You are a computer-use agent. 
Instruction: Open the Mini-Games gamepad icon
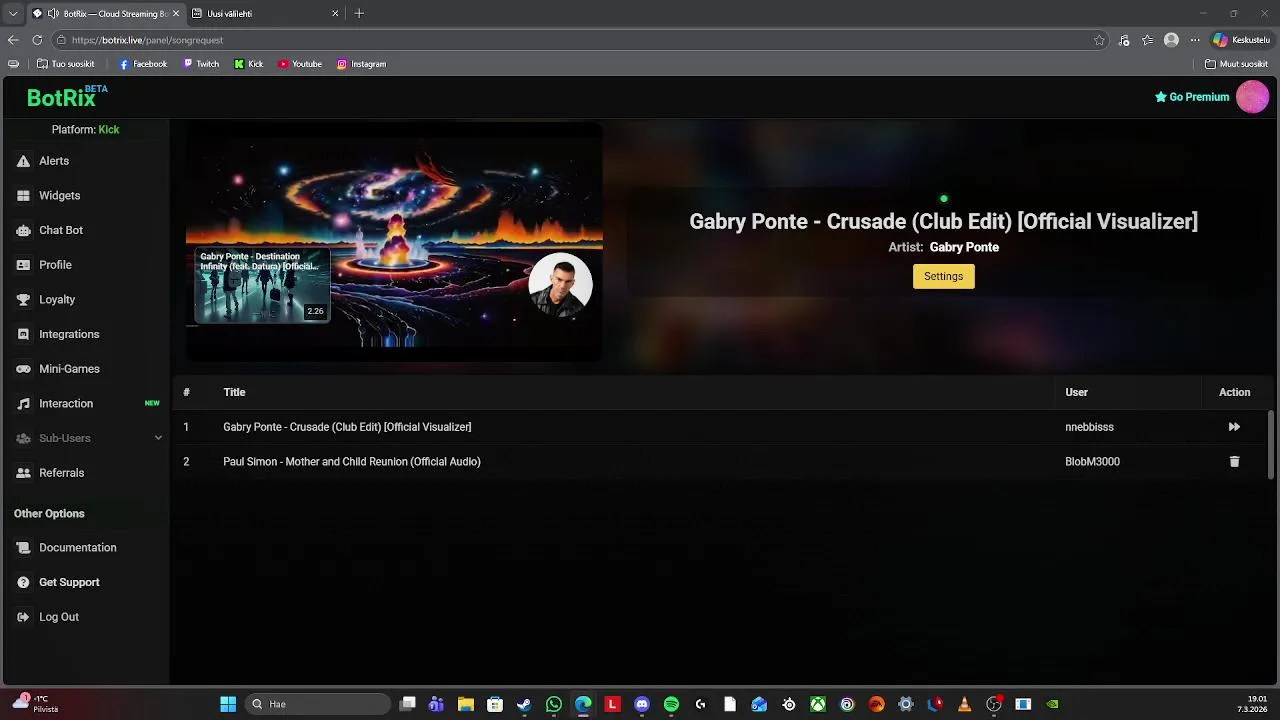(x=23, y=369)
